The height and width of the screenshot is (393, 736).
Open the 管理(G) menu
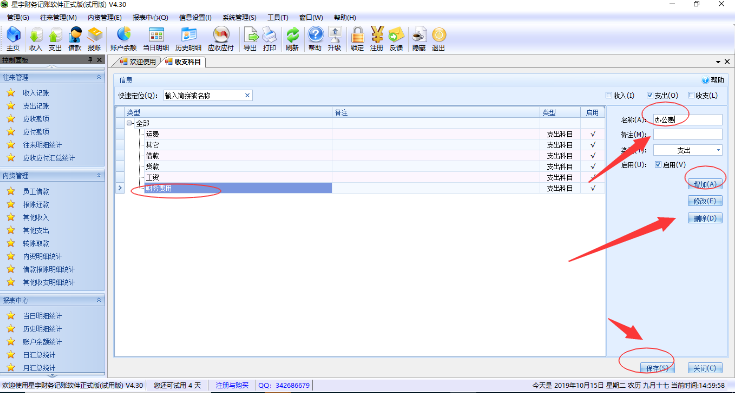18,17
